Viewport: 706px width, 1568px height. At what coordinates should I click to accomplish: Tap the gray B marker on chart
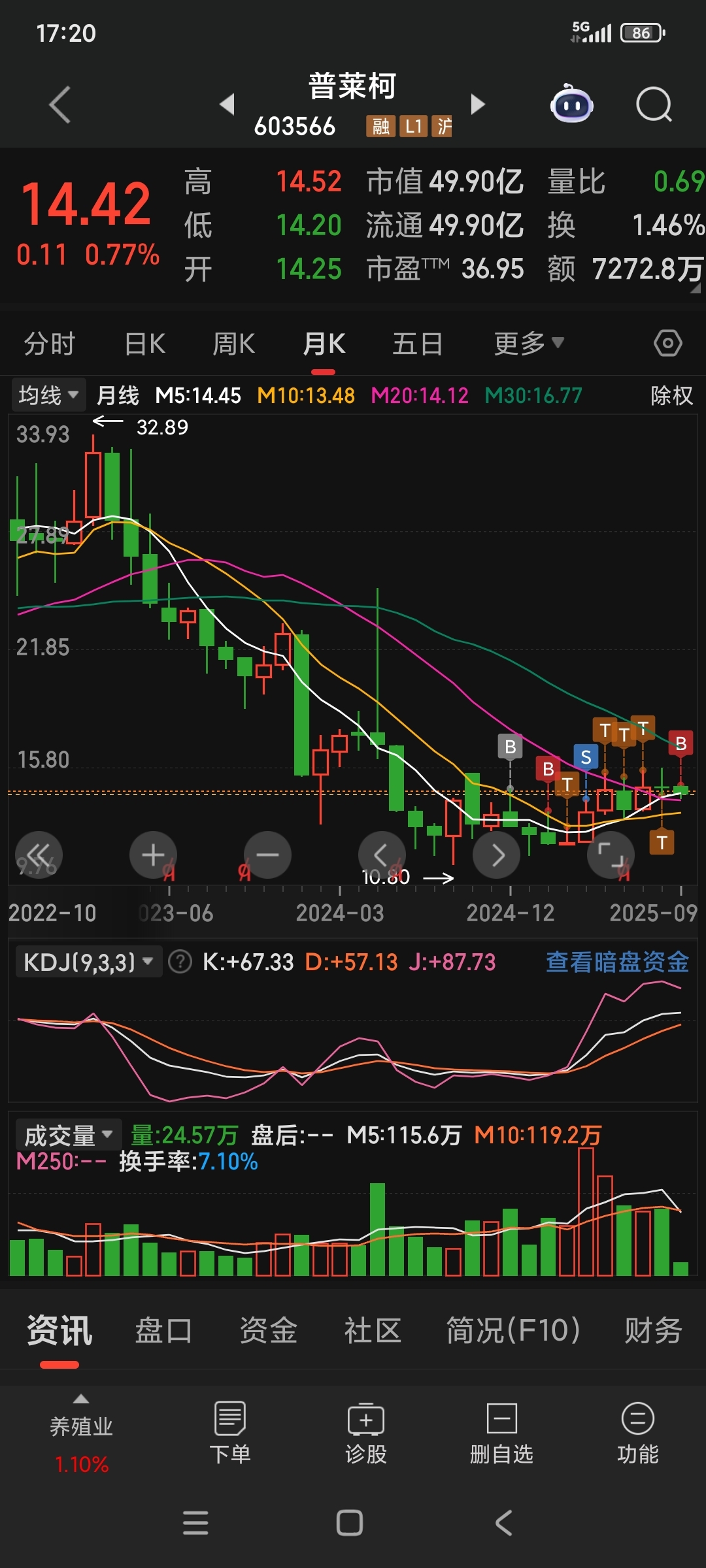pyautogui.click(x=510, y=747)
